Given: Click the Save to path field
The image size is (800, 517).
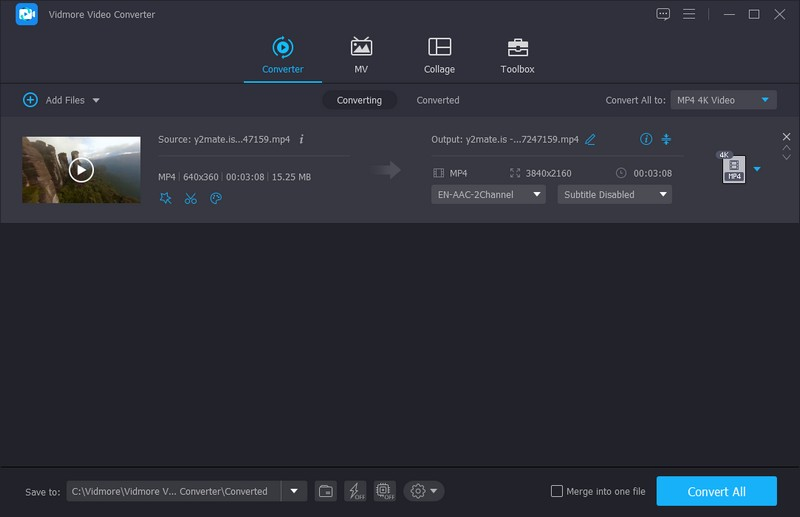Looking at the screenshot, I should coord(173,491).
